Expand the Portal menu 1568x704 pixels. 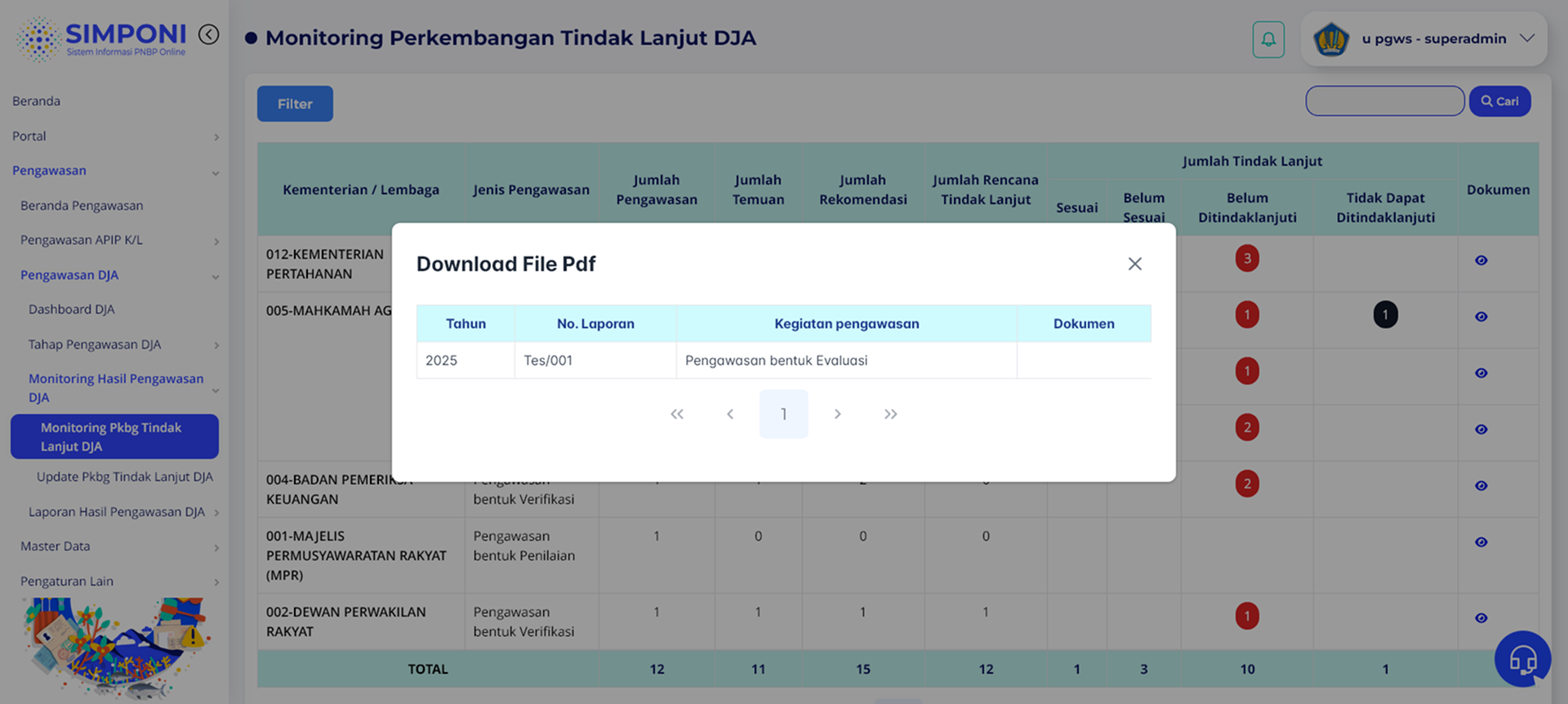tap(216, 137)
